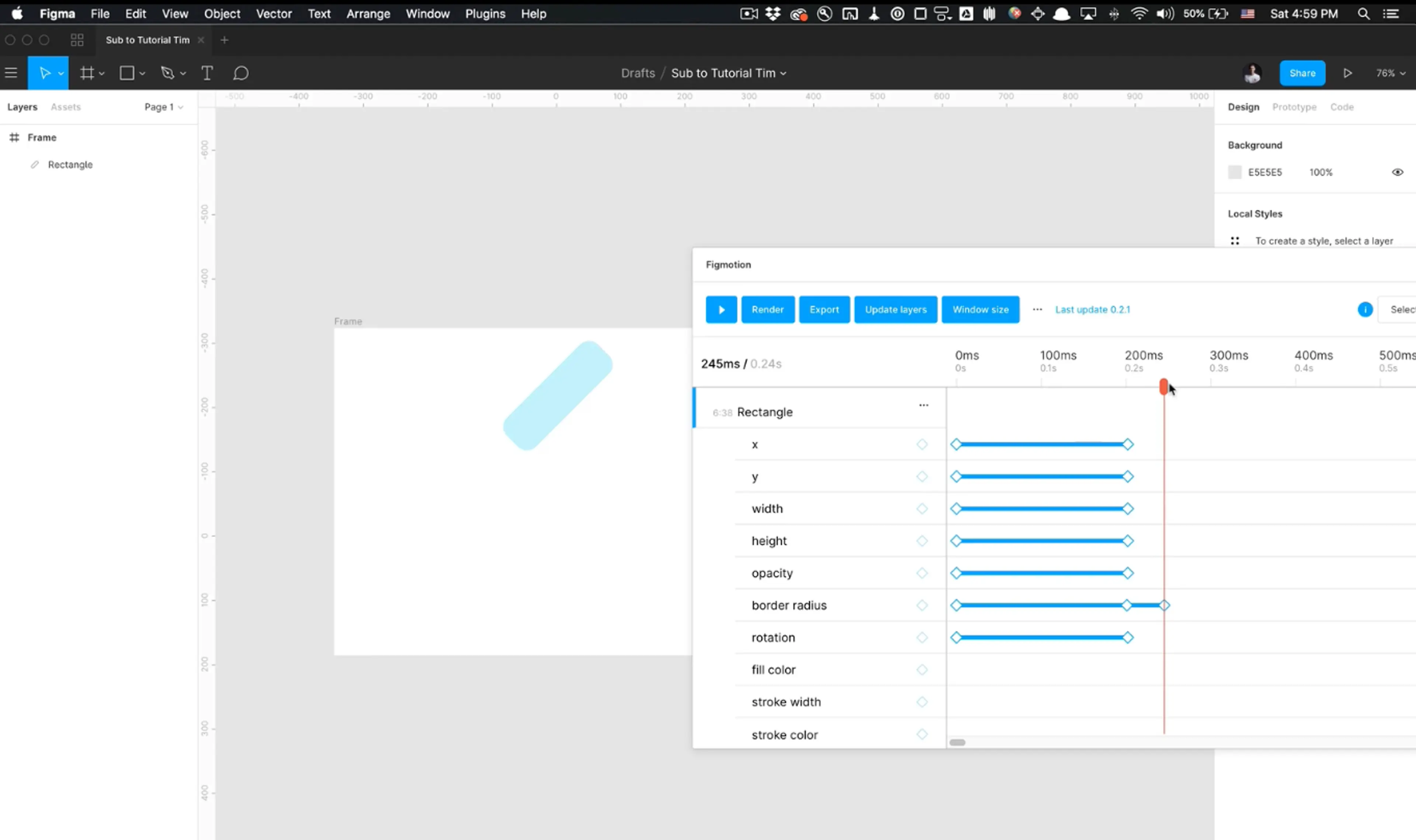Viewport: 1416px width, 840px height.
Task: Click the Export button
Action: pyautogui.click(x=824, y=310)
